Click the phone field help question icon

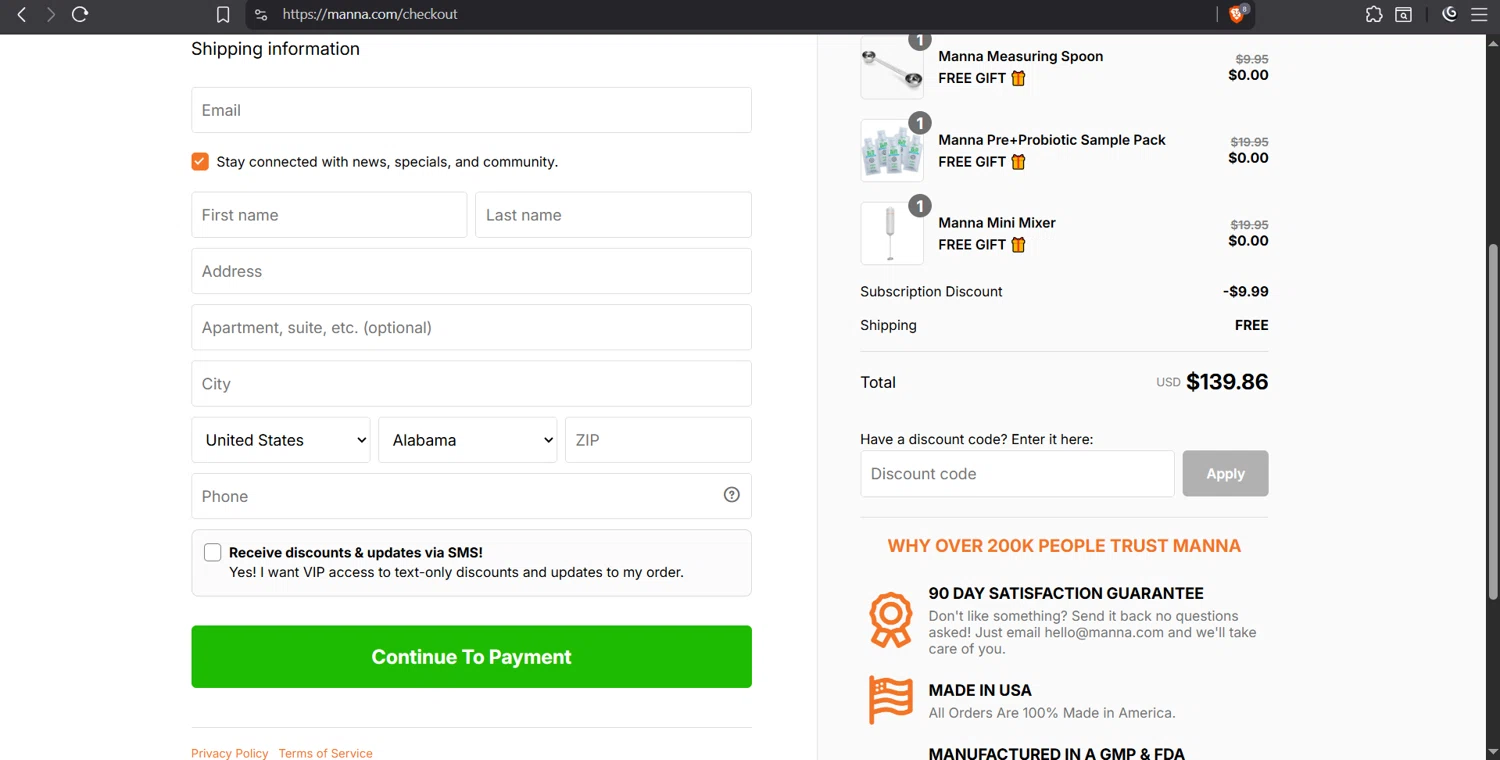click(732, 495)
